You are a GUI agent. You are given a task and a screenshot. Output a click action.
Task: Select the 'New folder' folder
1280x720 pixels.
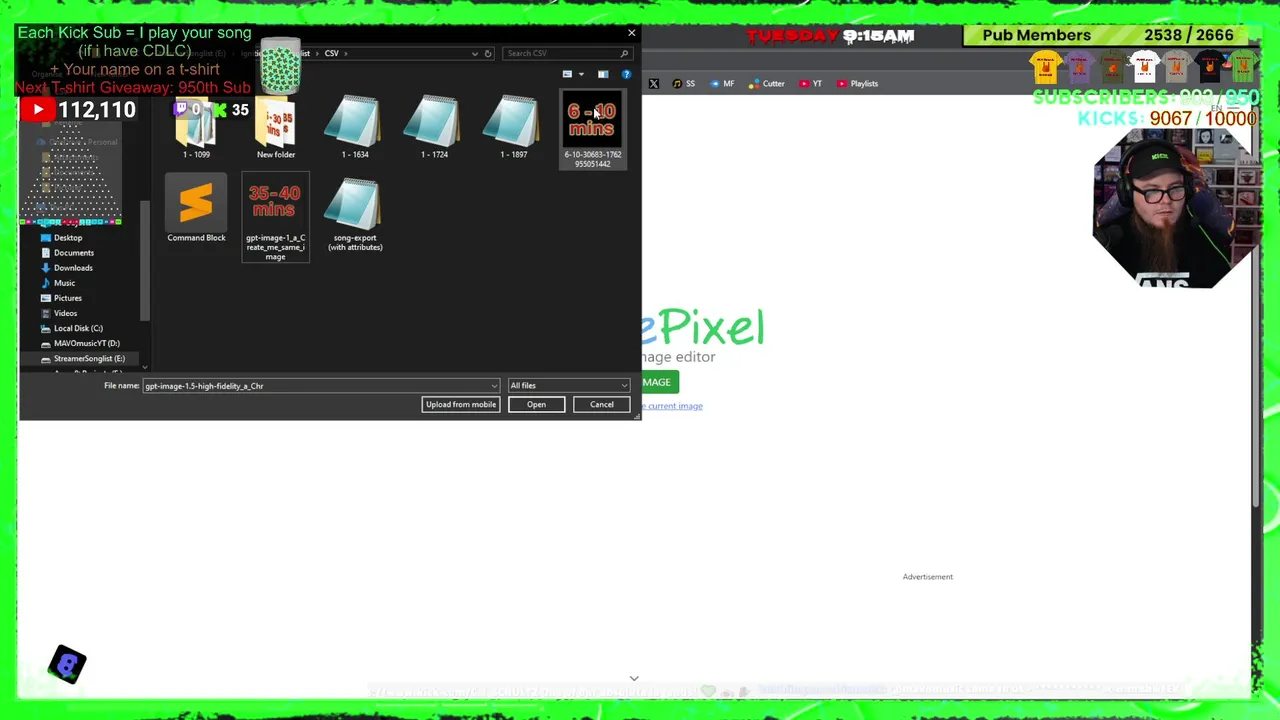click(x=276, y=128)
